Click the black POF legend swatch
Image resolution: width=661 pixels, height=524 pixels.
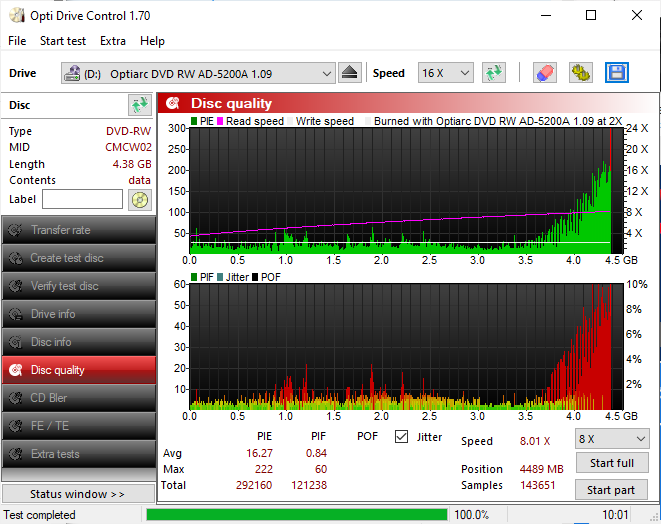click(x=255, y=277)
